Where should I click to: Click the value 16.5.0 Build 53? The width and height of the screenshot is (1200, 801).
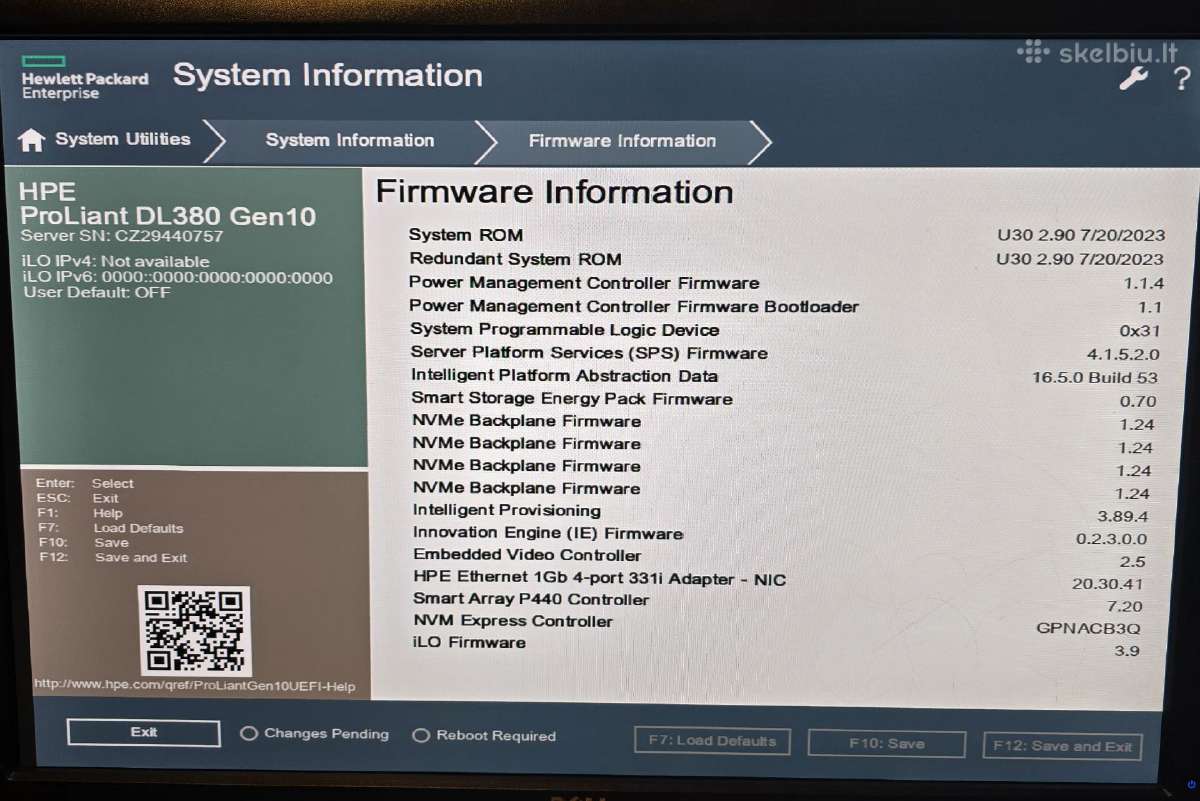(1094, 378)
